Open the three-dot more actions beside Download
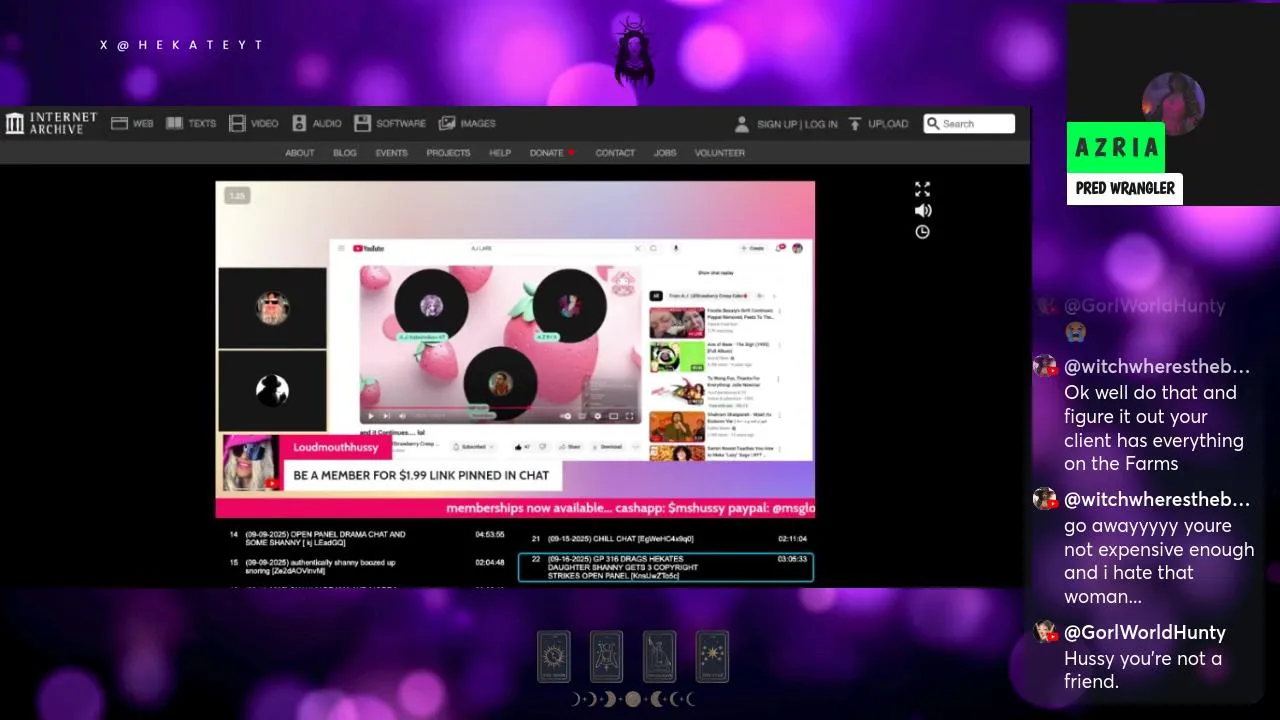Image resolution: width=1280 pixels, height=720 pixels. point(635,447)
